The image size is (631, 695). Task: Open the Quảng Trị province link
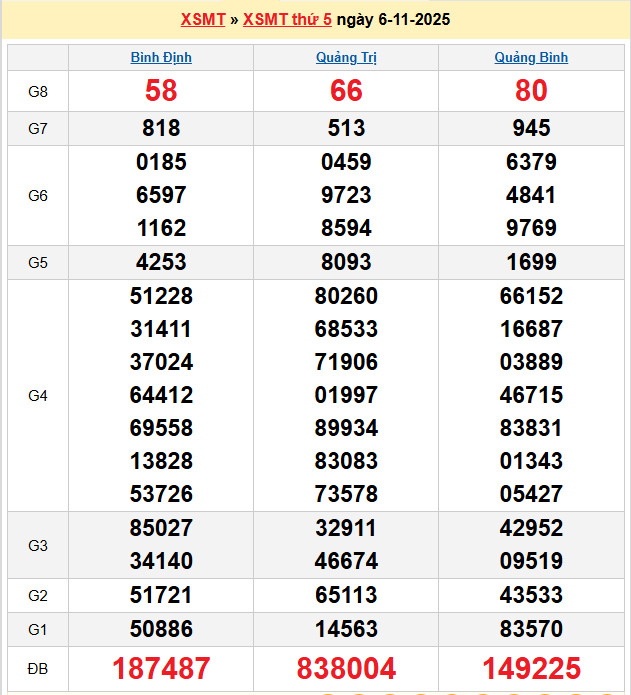[346, 58]
